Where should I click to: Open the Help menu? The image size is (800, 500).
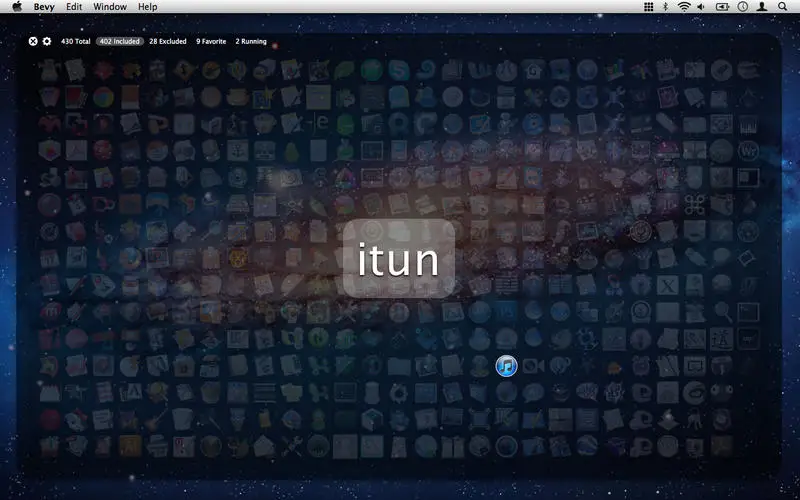[147, 7]
